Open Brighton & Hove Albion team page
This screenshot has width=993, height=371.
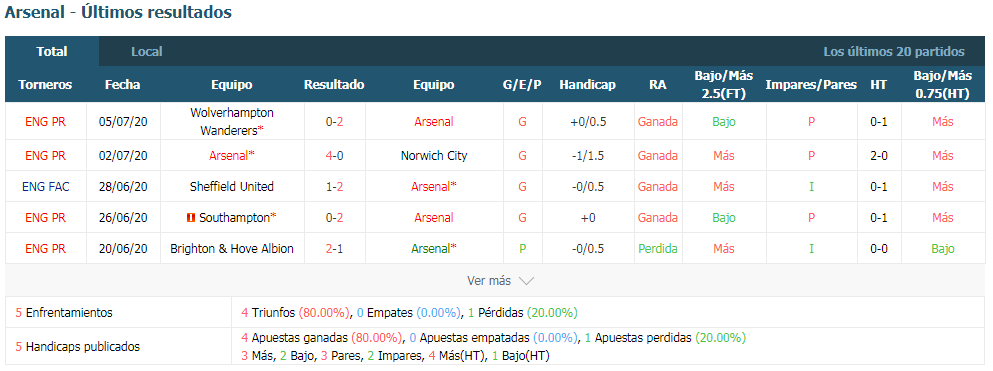[232, 249]
